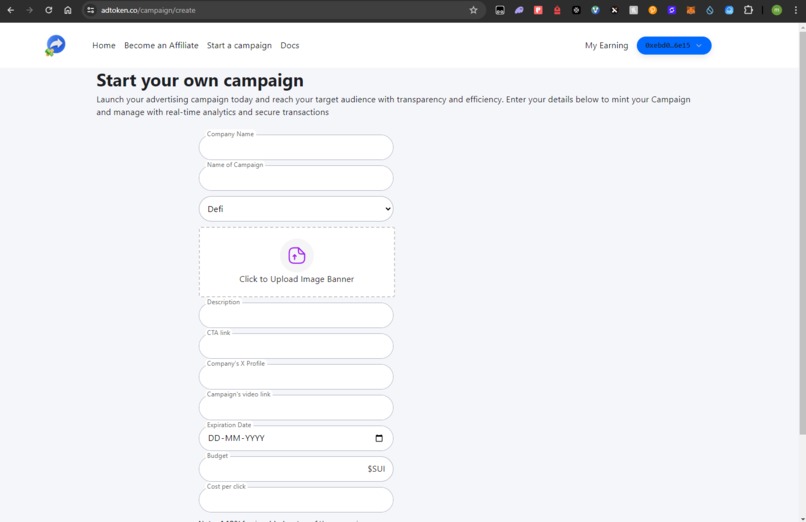
Task: Open the blue round extension icon
Action: click(729, 10)
